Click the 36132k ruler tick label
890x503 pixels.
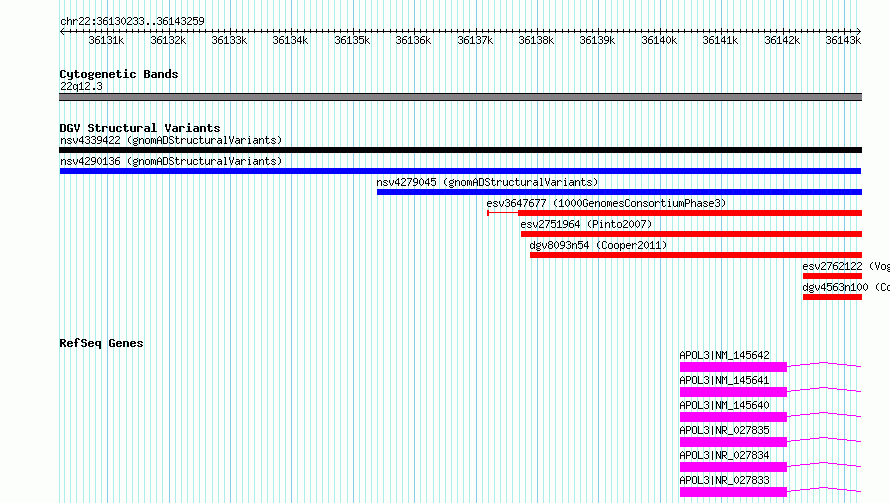(x=168, y=40)
